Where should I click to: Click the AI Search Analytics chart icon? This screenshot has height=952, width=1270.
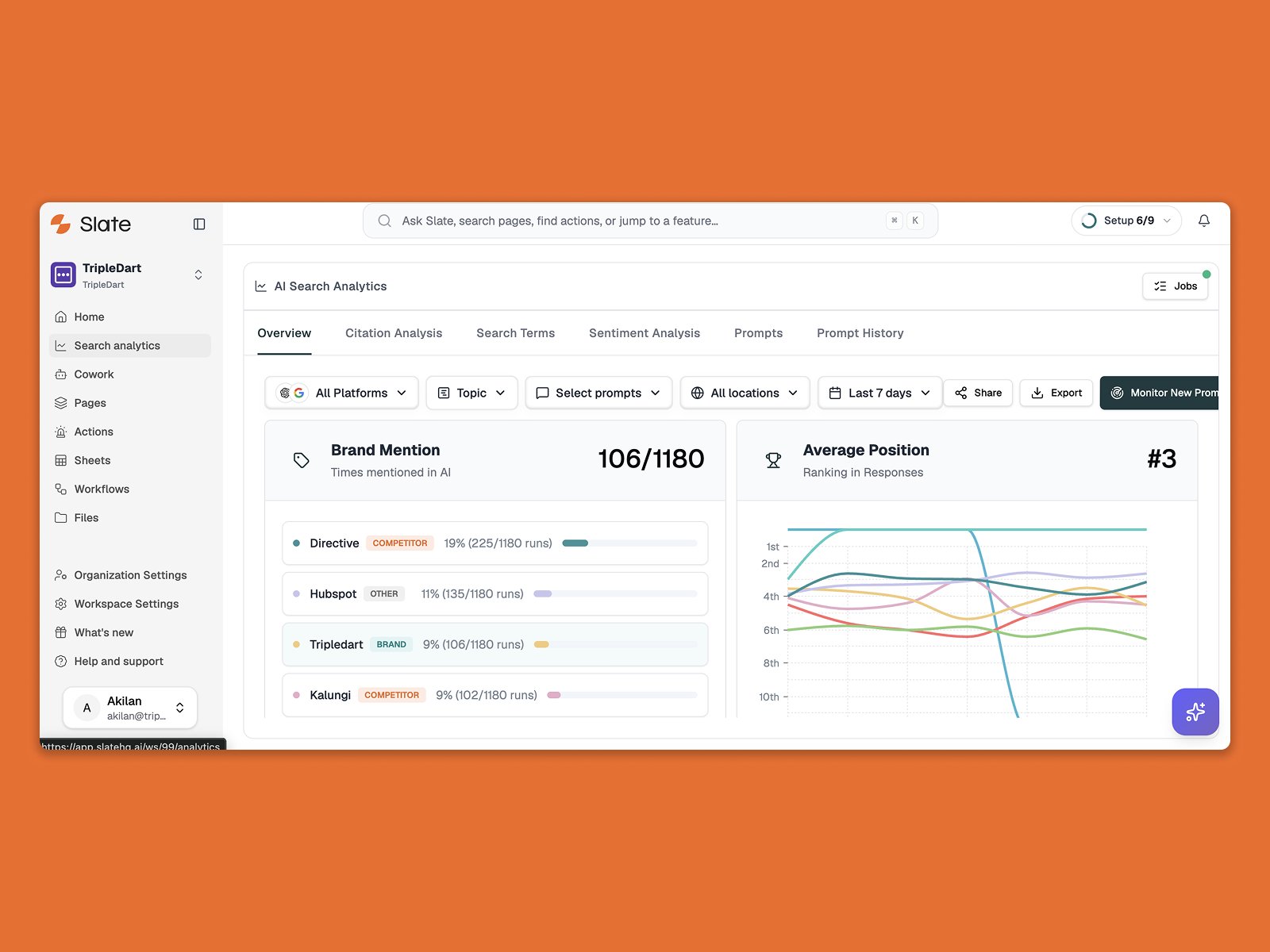pos(260,286)
